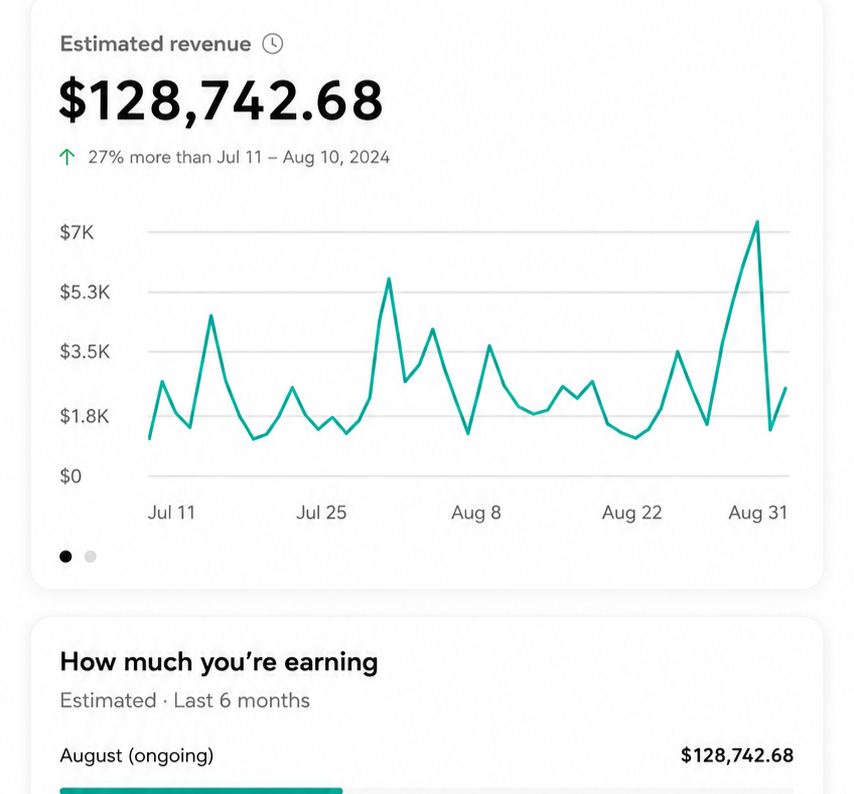Screen dimensions: 854x794
Task: Switch to the second gray carousel dot
Action: click(90, 557)
